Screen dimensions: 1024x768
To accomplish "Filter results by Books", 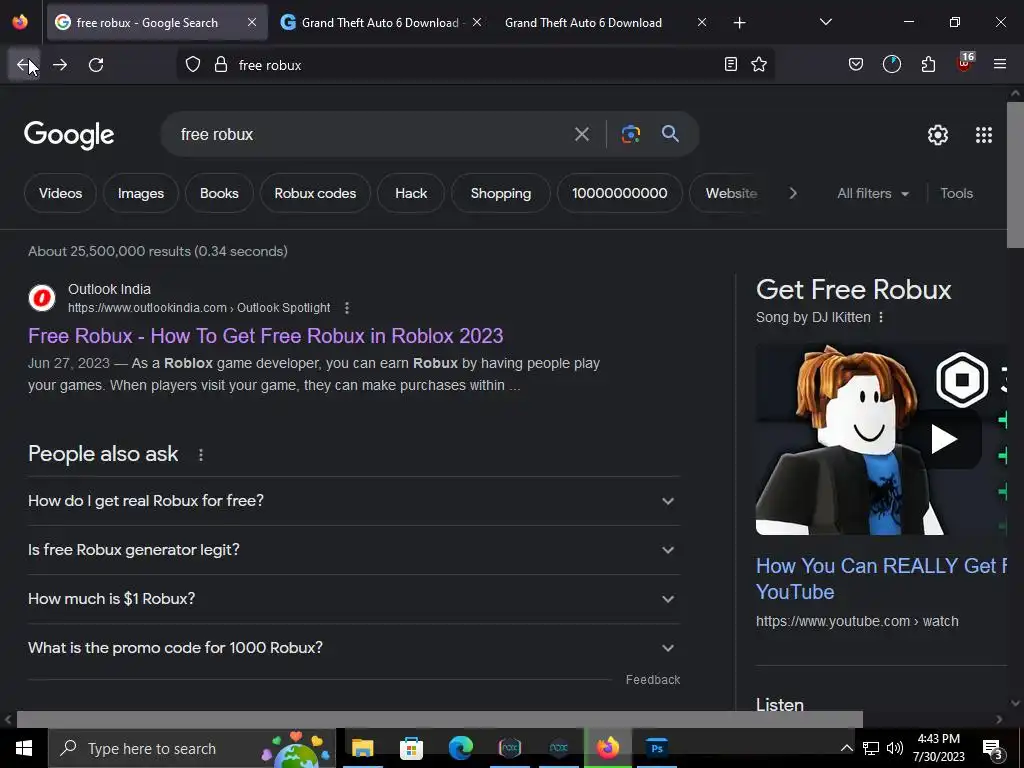I will 219,193.
